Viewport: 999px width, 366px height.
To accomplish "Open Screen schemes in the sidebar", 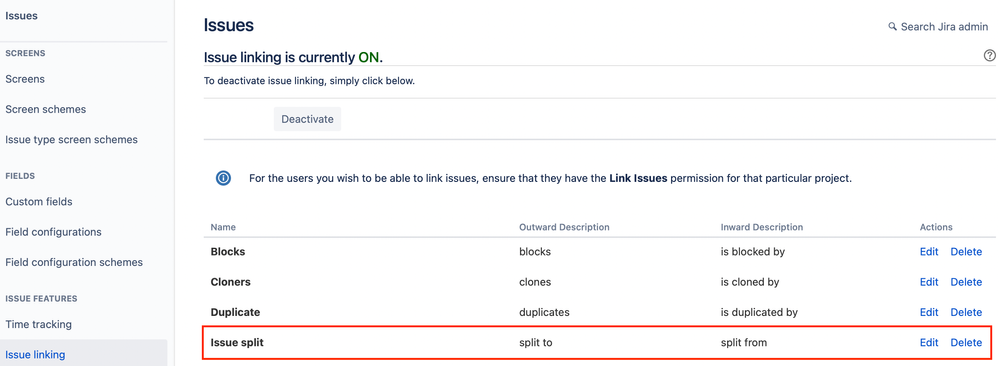I will click(x=46, y=109).
